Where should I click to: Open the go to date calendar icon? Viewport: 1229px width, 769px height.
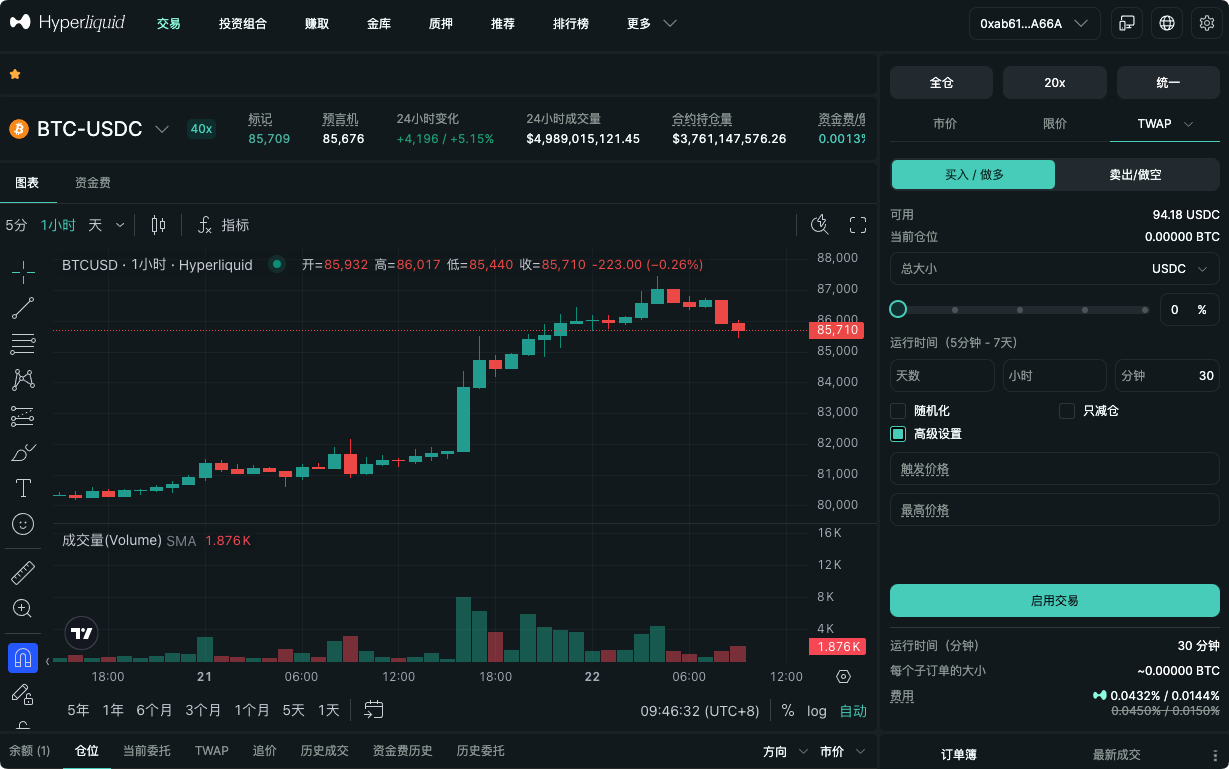374,710
